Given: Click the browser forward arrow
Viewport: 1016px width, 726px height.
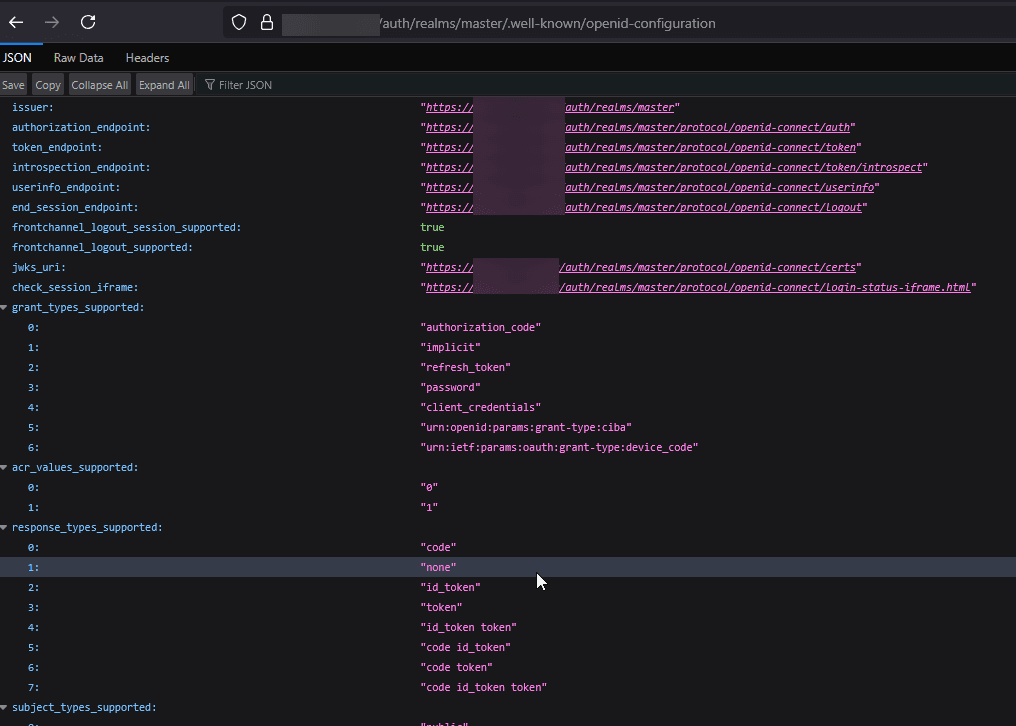Looking at the screenshot, I should coord(52,23).
